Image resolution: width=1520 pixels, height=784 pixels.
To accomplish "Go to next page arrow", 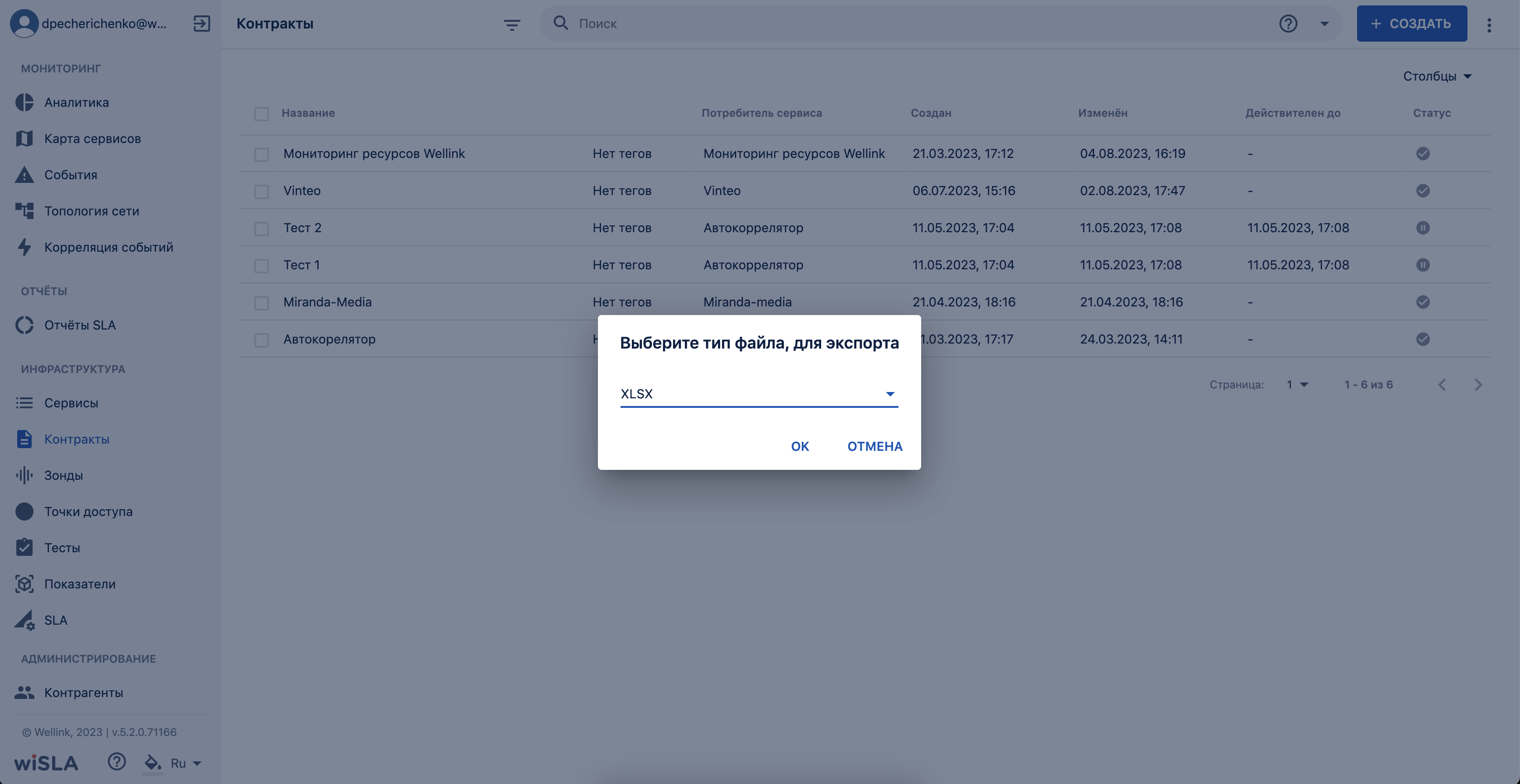I will point(1478,385).
